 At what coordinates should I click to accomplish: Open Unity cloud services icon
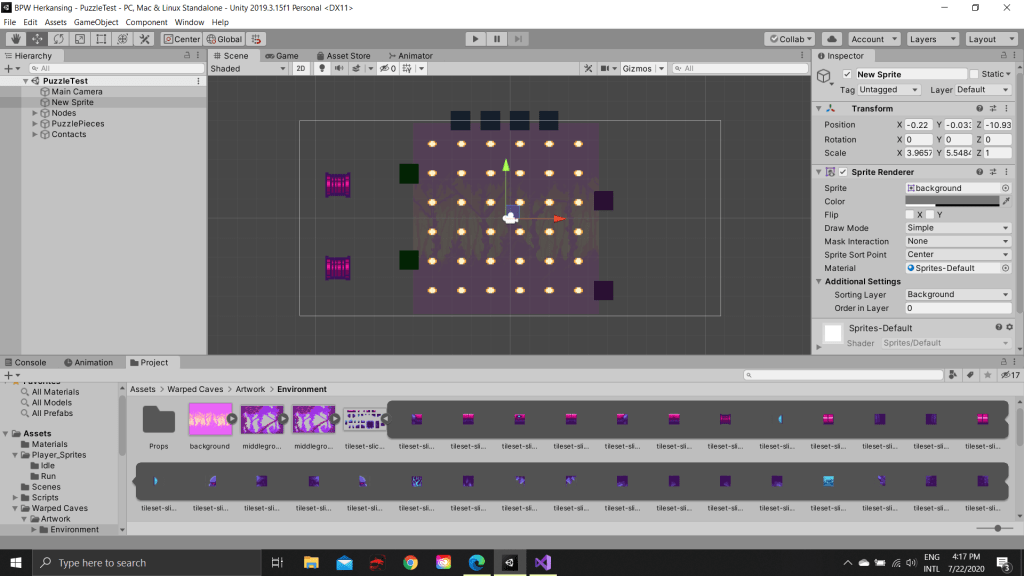tap(831, 39)
